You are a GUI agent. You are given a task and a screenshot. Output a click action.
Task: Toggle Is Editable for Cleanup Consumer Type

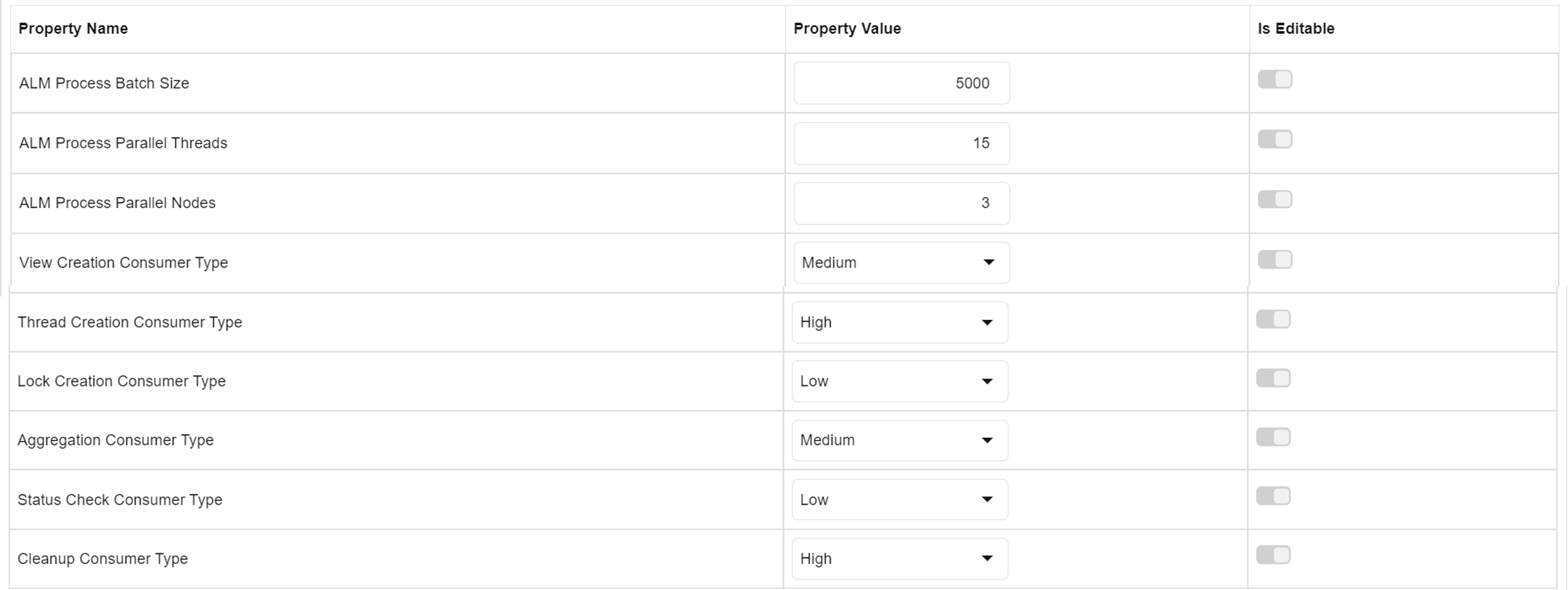[1273, 555]
